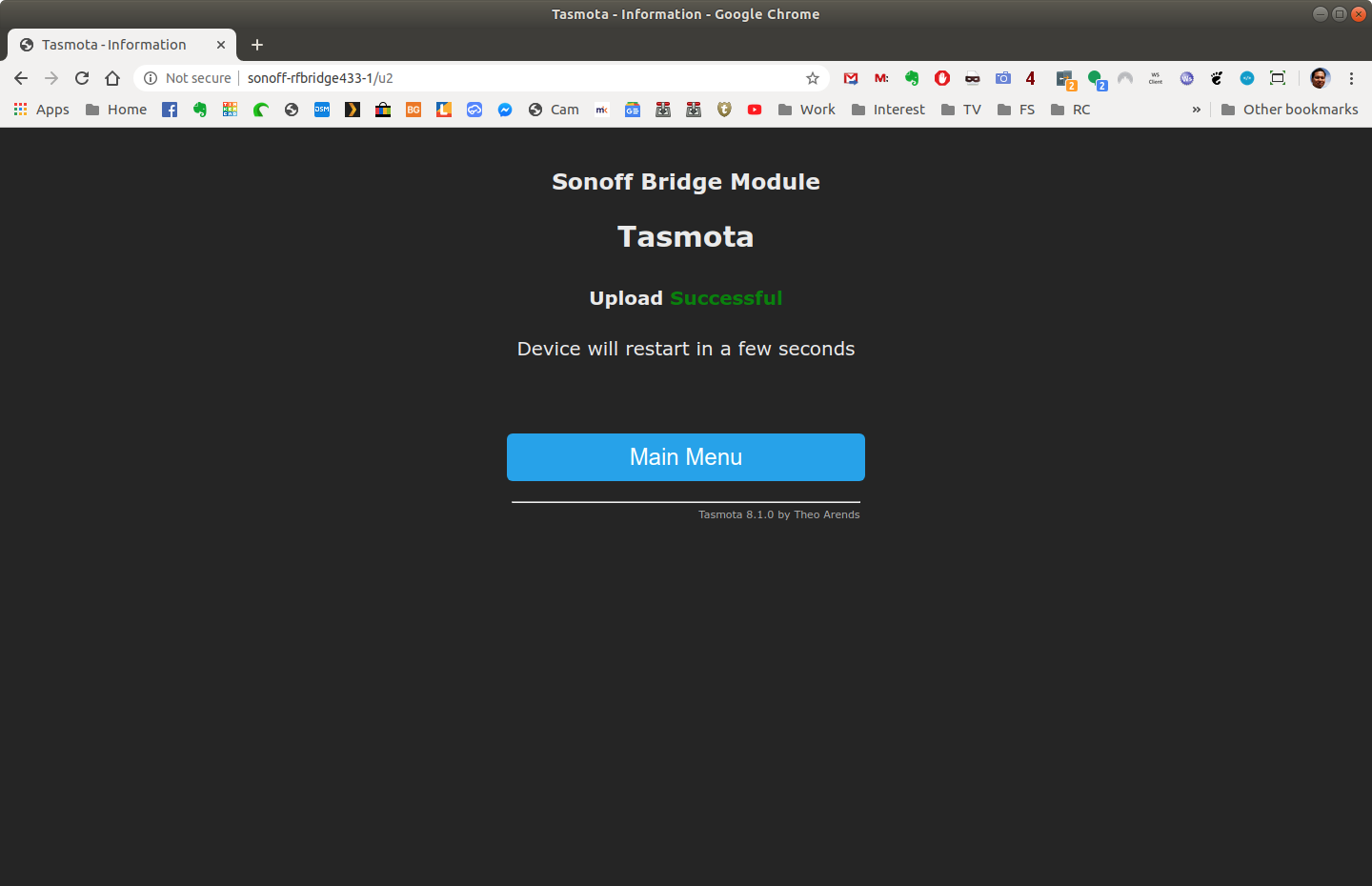This screenshot has width=1372, height=886.
Task: Click the Not secure site info icon
Action: point(151,78)
